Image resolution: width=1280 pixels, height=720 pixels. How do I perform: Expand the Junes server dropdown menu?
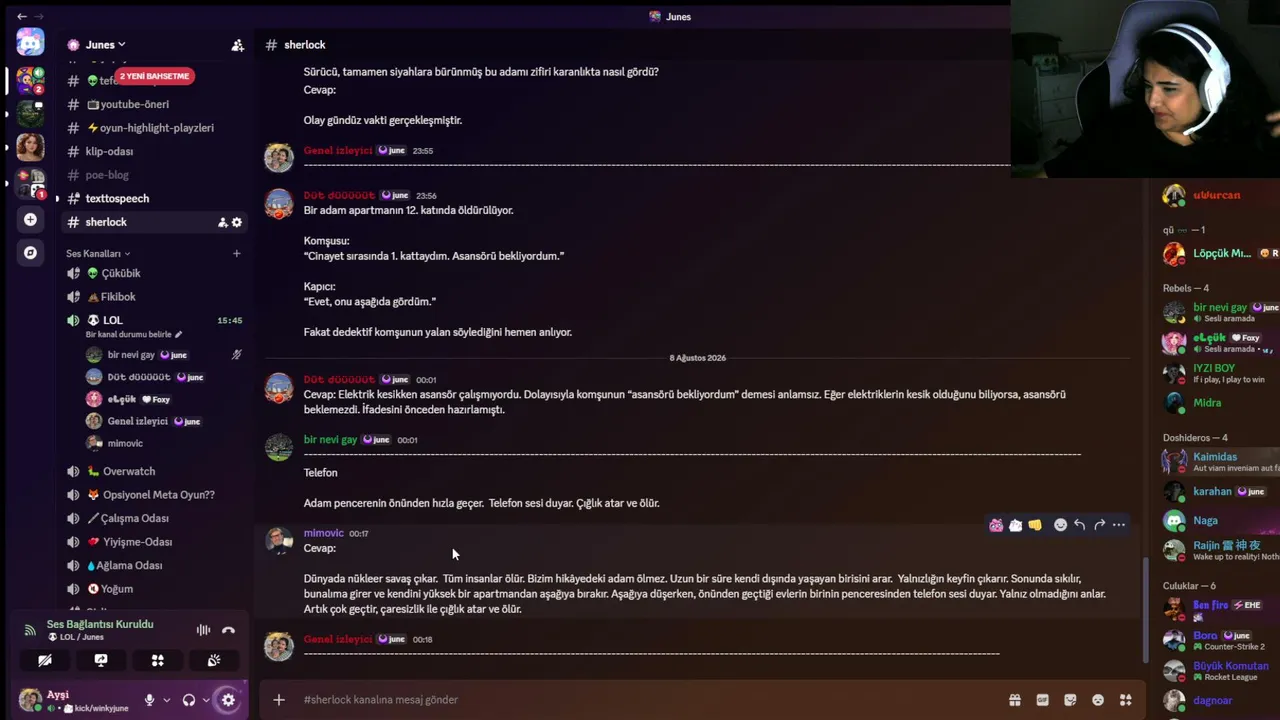pyautogui.click(x=97, y=45)
